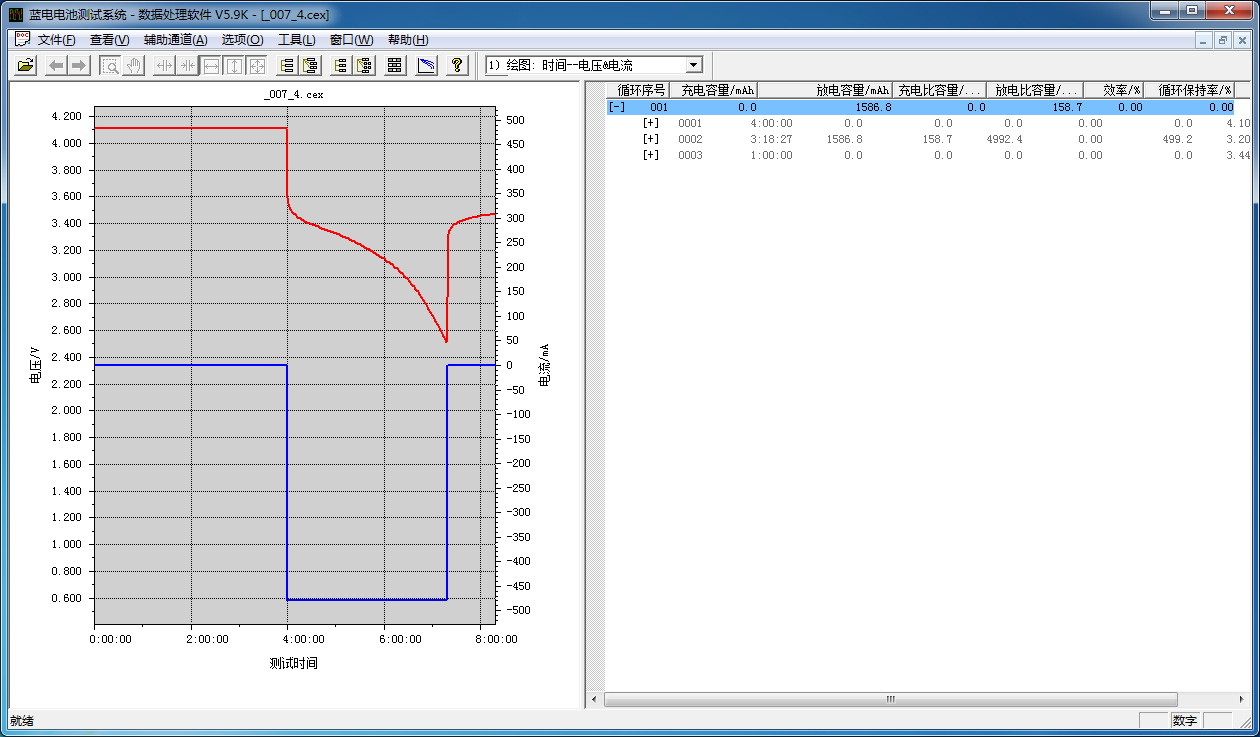The width and height of the screenshot is (1260, 737).
Task: Click the table scrollbar's left arrow
Action: 595,700
